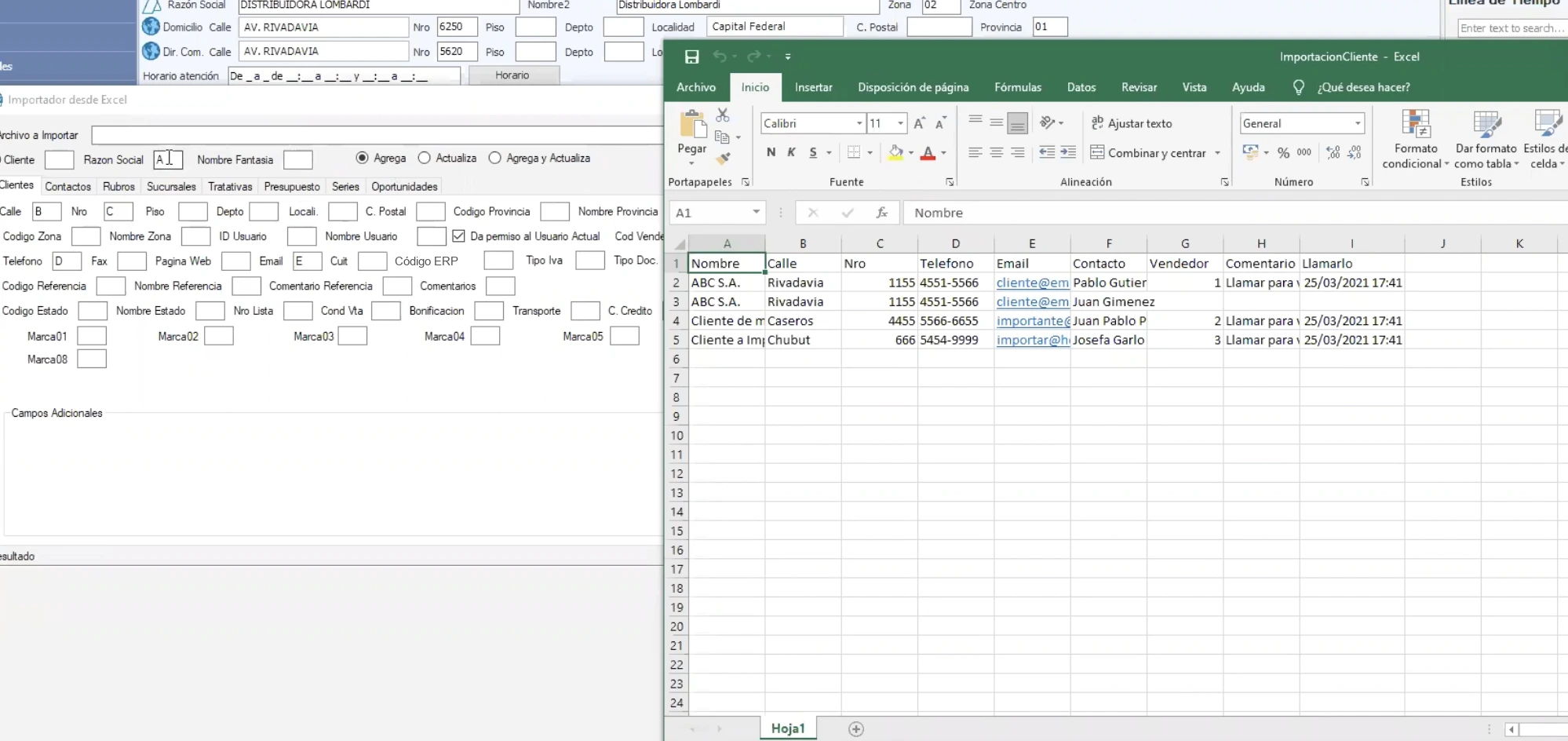
Task: Open the Hoja1 sheet tab
Action: point(788,728)
